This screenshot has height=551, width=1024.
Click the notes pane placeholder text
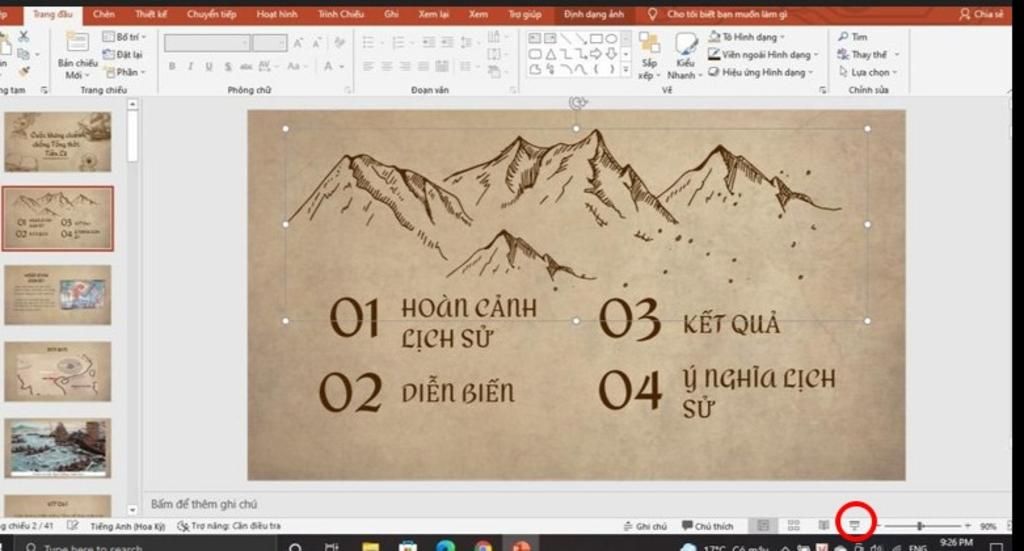click(204, 504)
